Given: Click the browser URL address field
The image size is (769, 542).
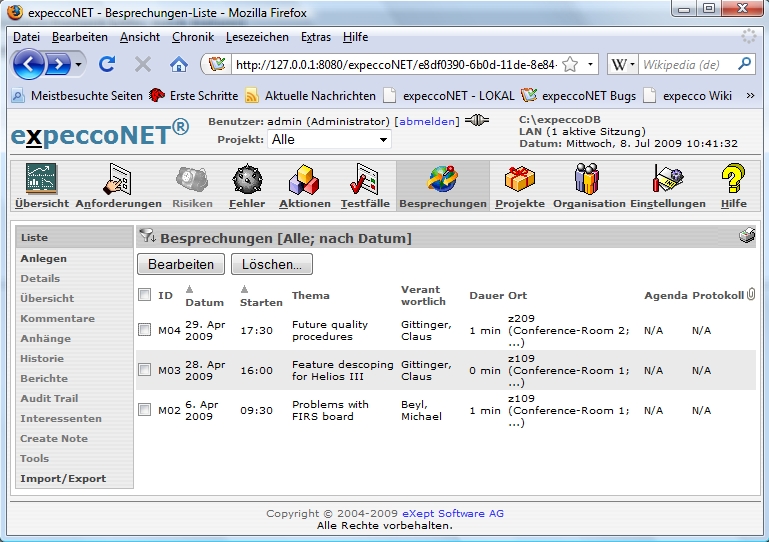Looking at the screenshot, I should (395, 64).
